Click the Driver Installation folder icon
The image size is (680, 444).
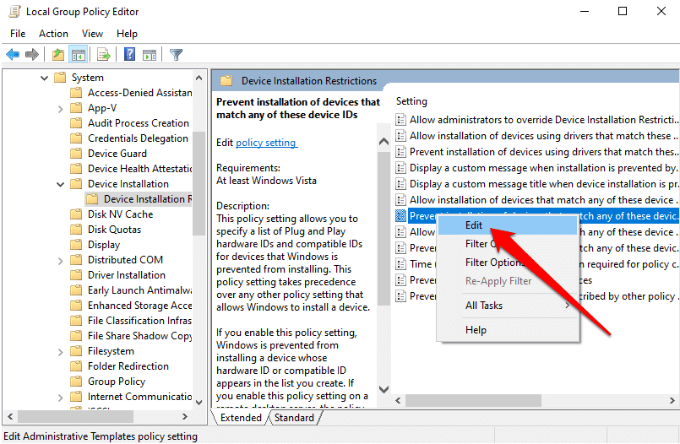pyautogui.click(x=76, y=275)
